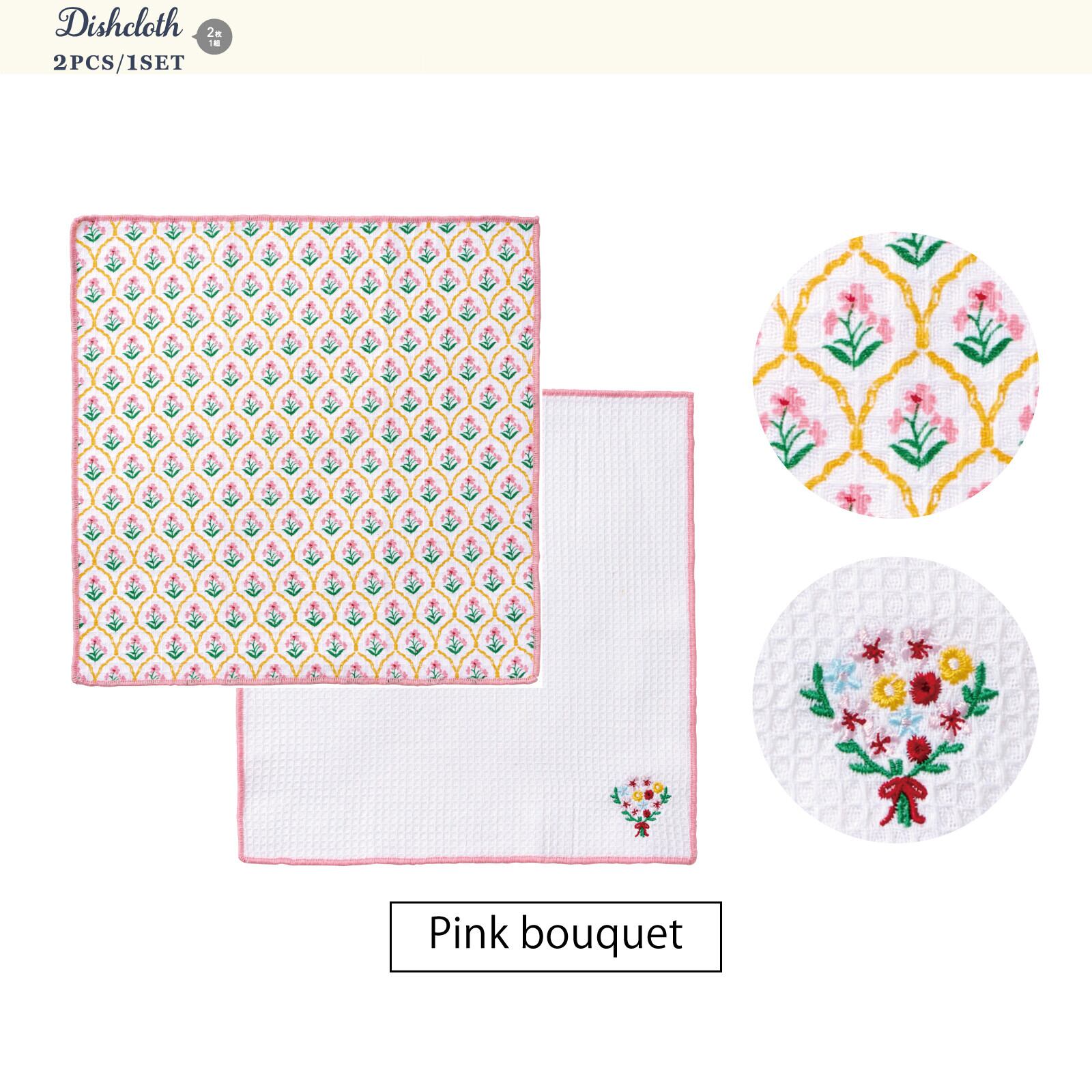
Task: View the circular embroidered bouquet close-up
Action: click(895, 700)
